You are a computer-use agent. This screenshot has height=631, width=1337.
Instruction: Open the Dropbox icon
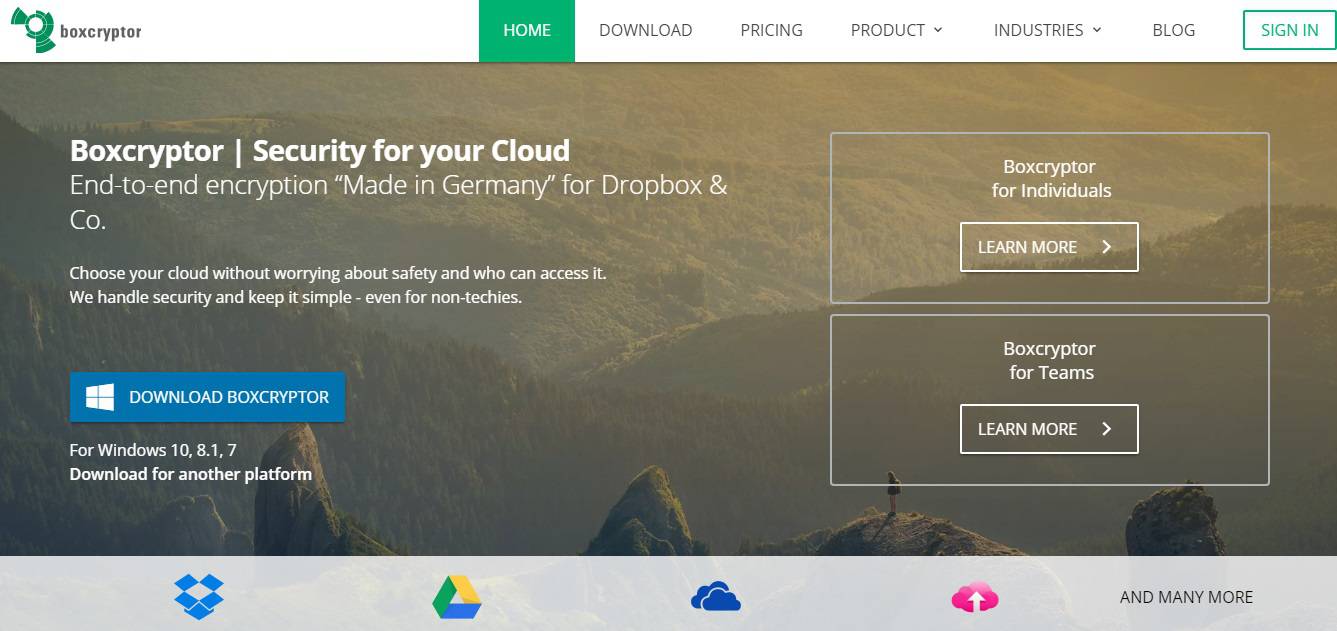(x=199, y=596)
